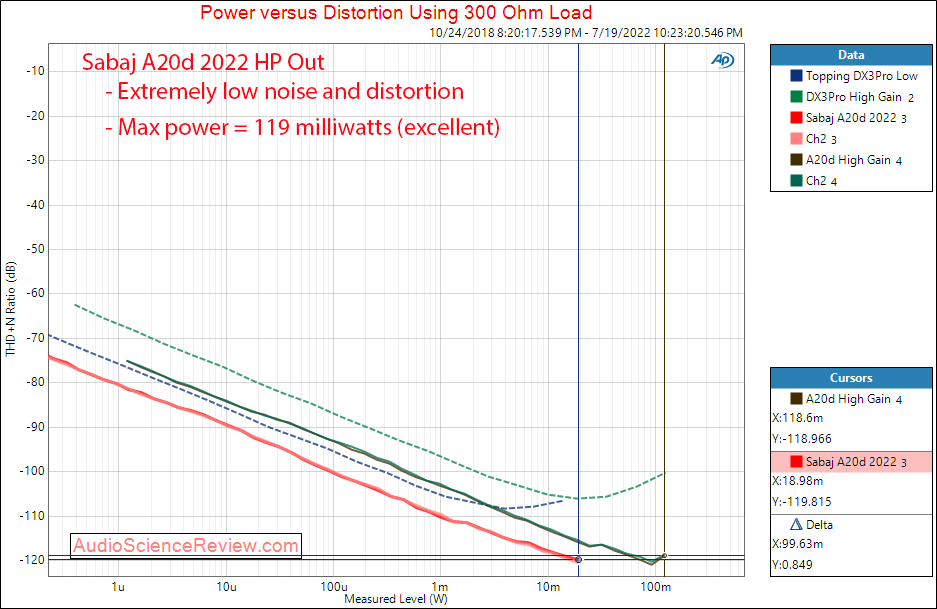This screenshot has width=937, height=609.
Task: Click the Extremely low noise and distortion annotation
Action: [x=284, y=91]
